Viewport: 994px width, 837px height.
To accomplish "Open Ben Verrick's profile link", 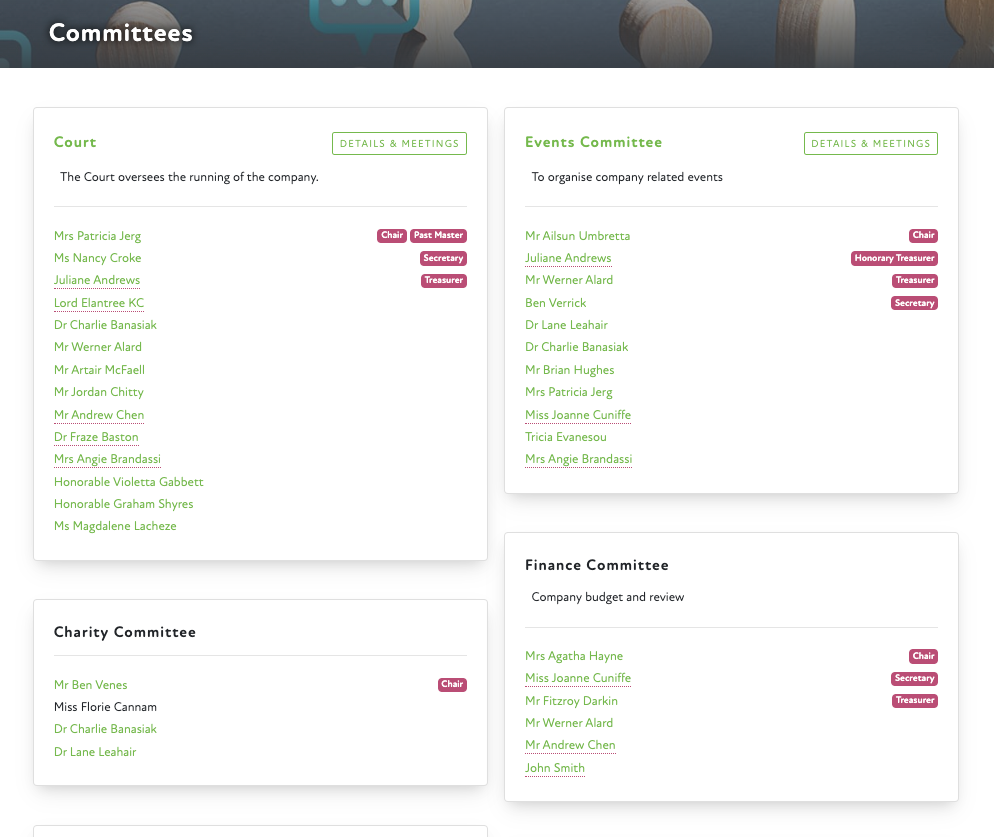I will click(x=555, y=303).
